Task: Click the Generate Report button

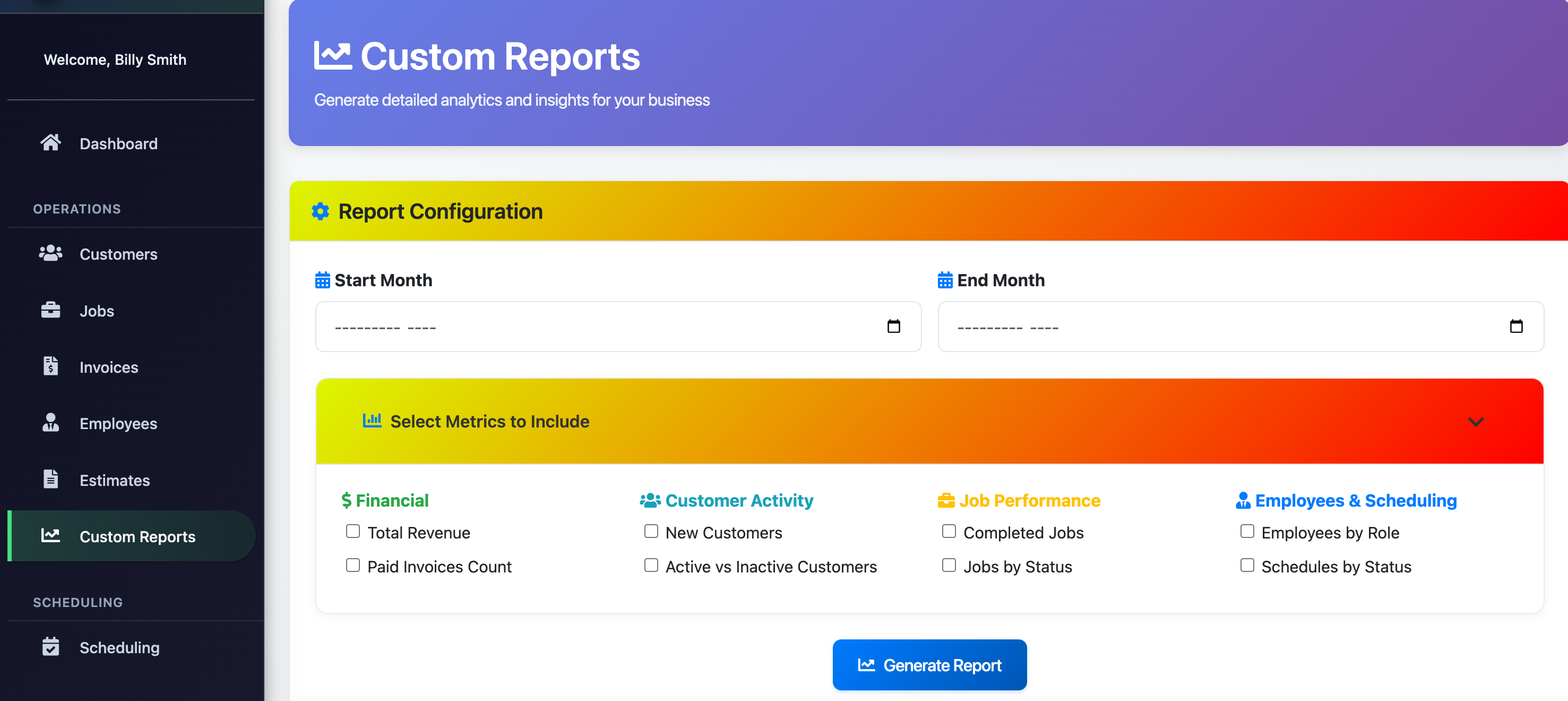Action: click(929, 664)
